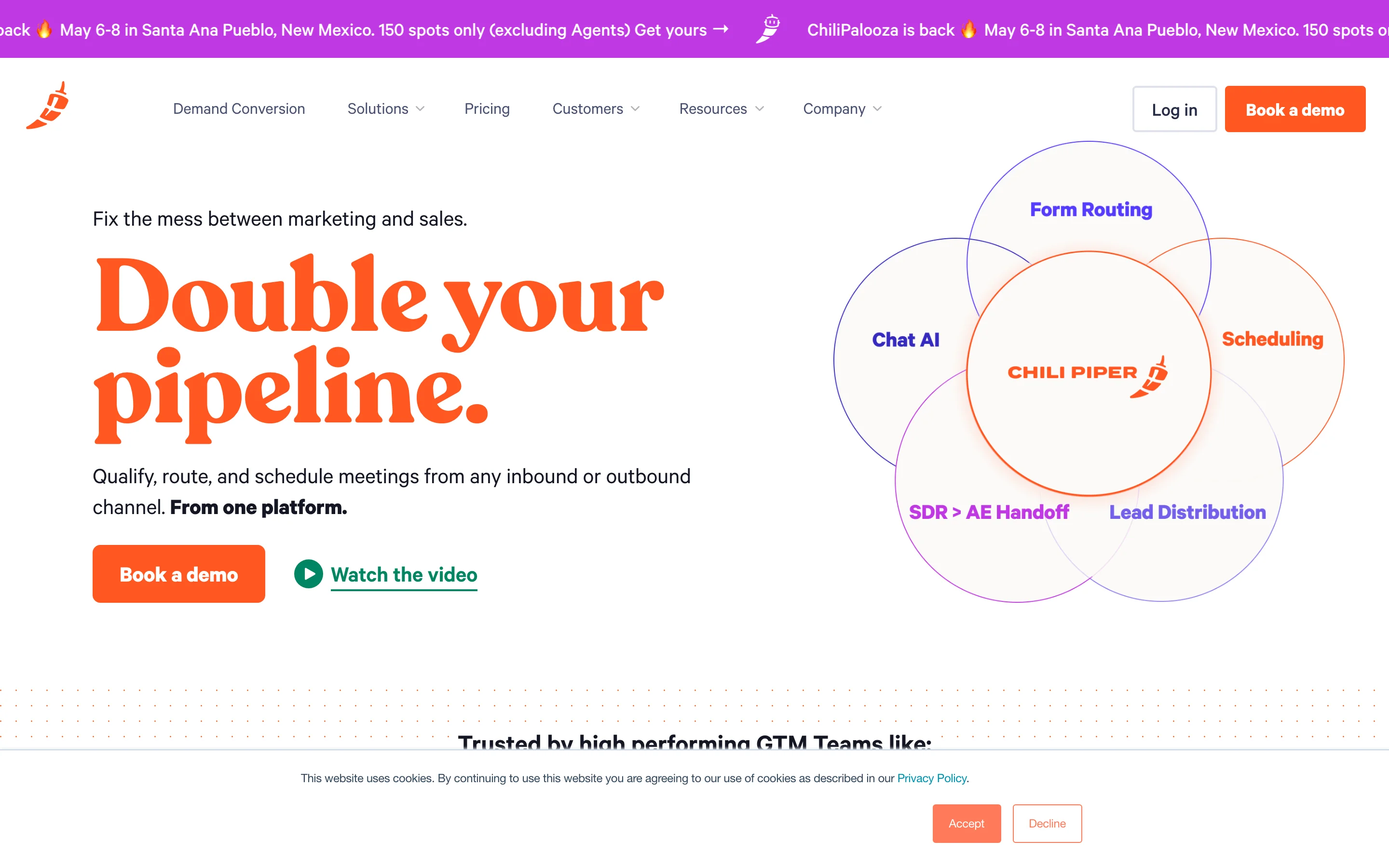Click the robot chili icon in purple banner

[768, 29]
